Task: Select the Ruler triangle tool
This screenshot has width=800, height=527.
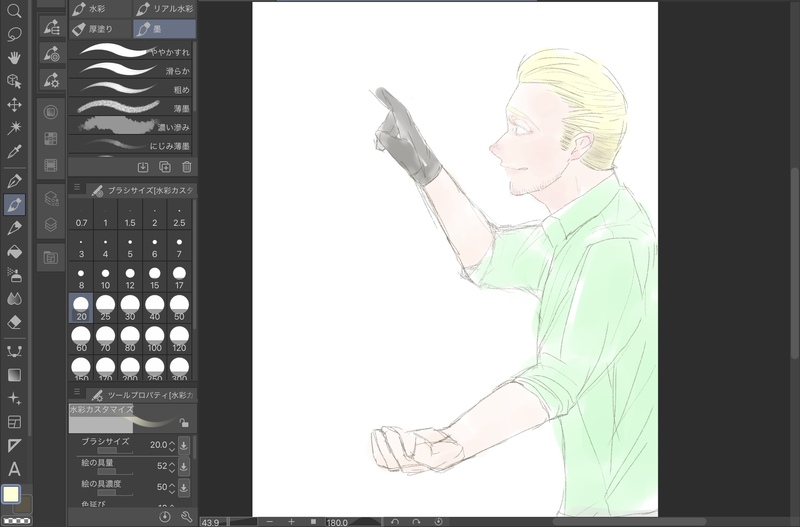Action: [x=14, y=445]
